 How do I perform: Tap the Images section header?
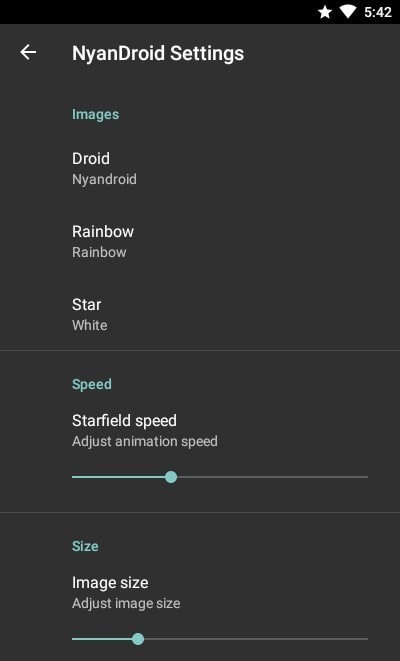pyautogui.click(x=95, y=114)
